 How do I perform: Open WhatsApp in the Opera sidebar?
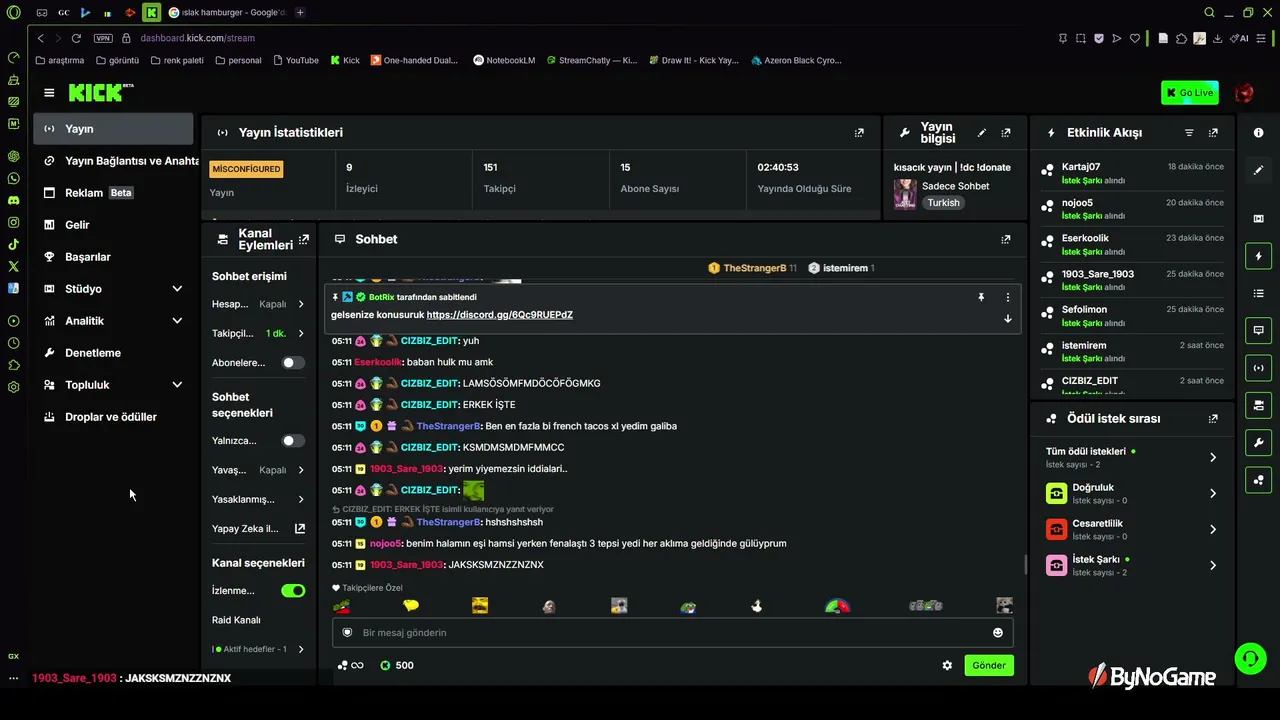(x=13, y=178)
